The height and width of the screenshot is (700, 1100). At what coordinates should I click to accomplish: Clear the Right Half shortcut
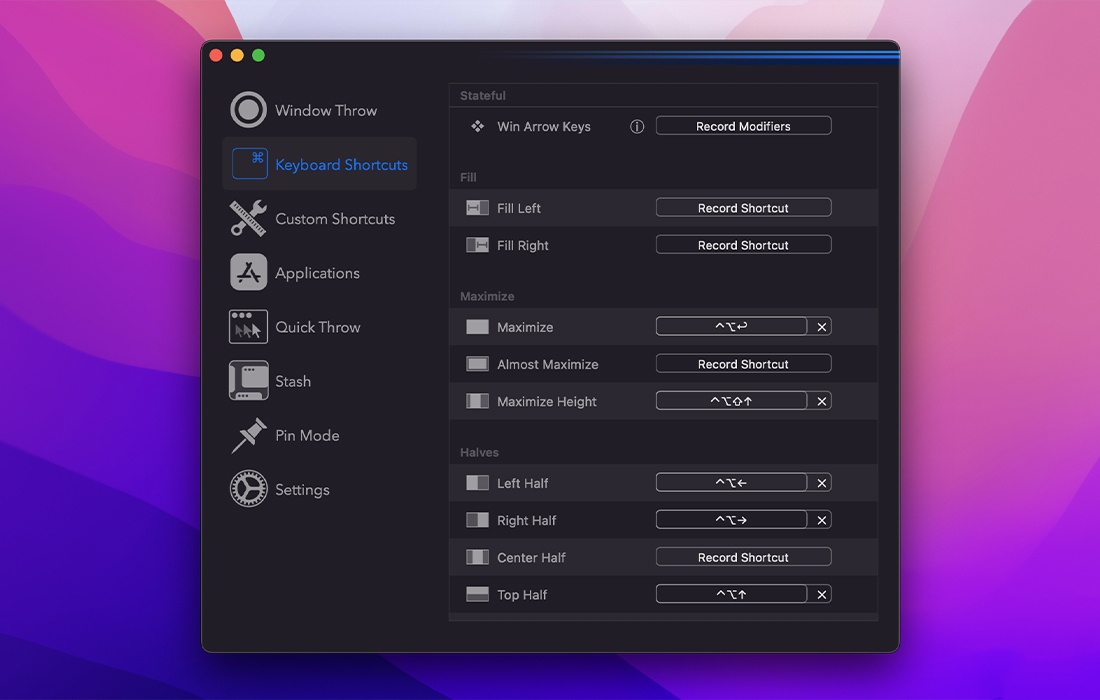coord(821,520)
